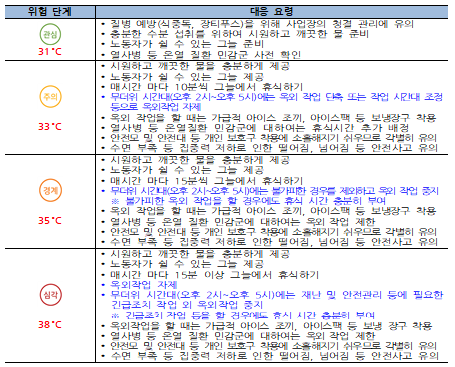Select '수면 부족 등 집중력 저하' line in 심각 row
This screenshot has width=455, height=367.
coord(274,356)
